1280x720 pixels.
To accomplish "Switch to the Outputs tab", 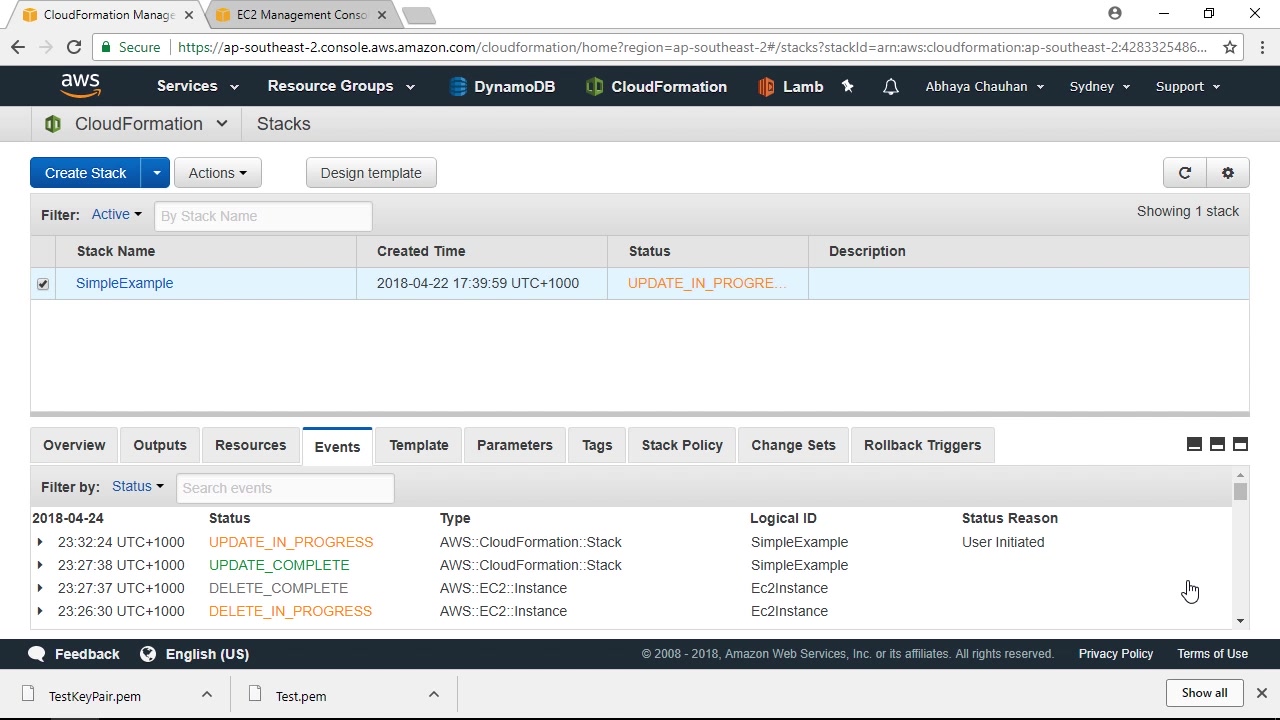I will point(160,445).
